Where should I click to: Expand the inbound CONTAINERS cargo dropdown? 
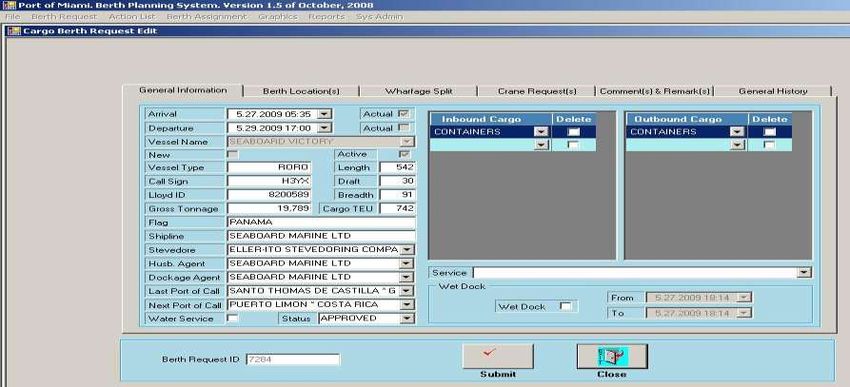coord(542,132)
